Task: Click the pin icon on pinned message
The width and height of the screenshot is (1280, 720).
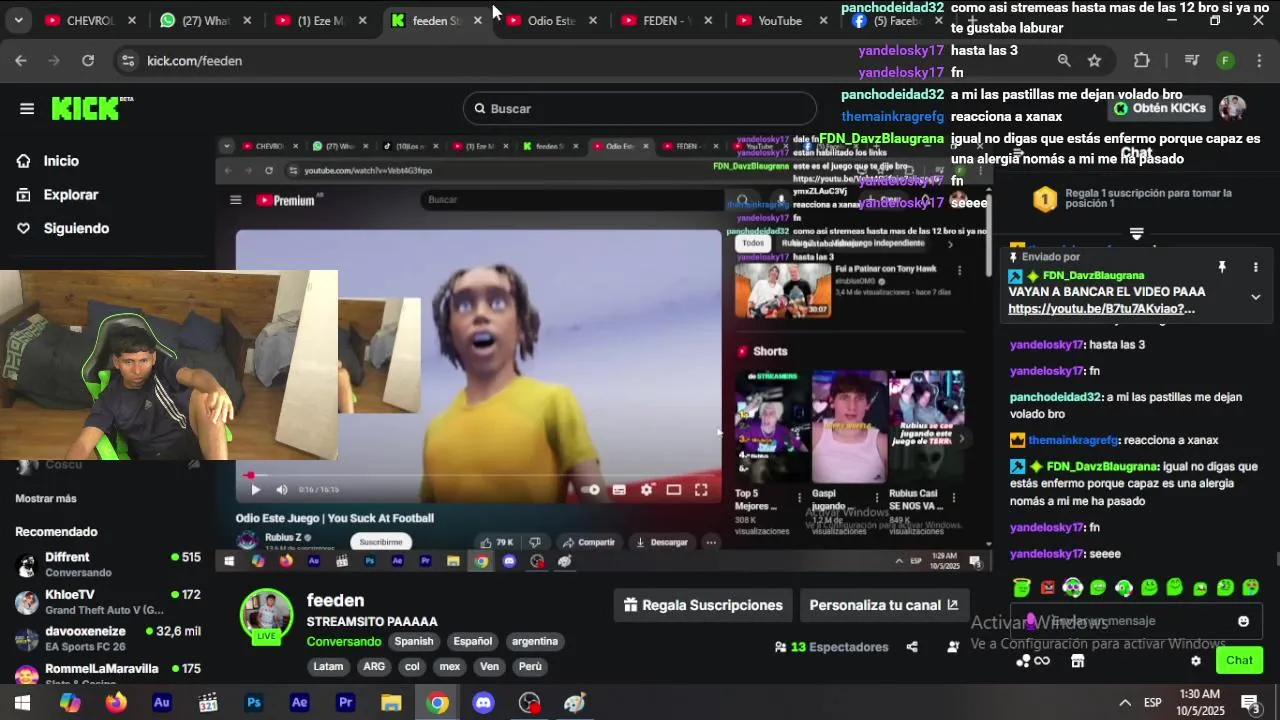Action: 1222,267
